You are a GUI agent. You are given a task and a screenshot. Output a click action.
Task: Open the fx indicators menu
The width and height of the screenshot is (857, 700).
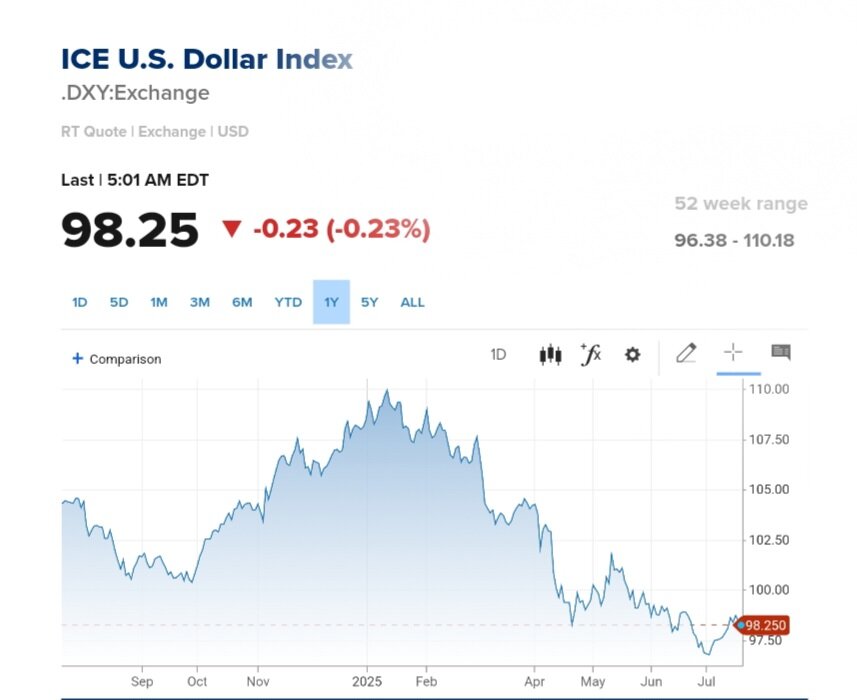[x=591, y=354]
